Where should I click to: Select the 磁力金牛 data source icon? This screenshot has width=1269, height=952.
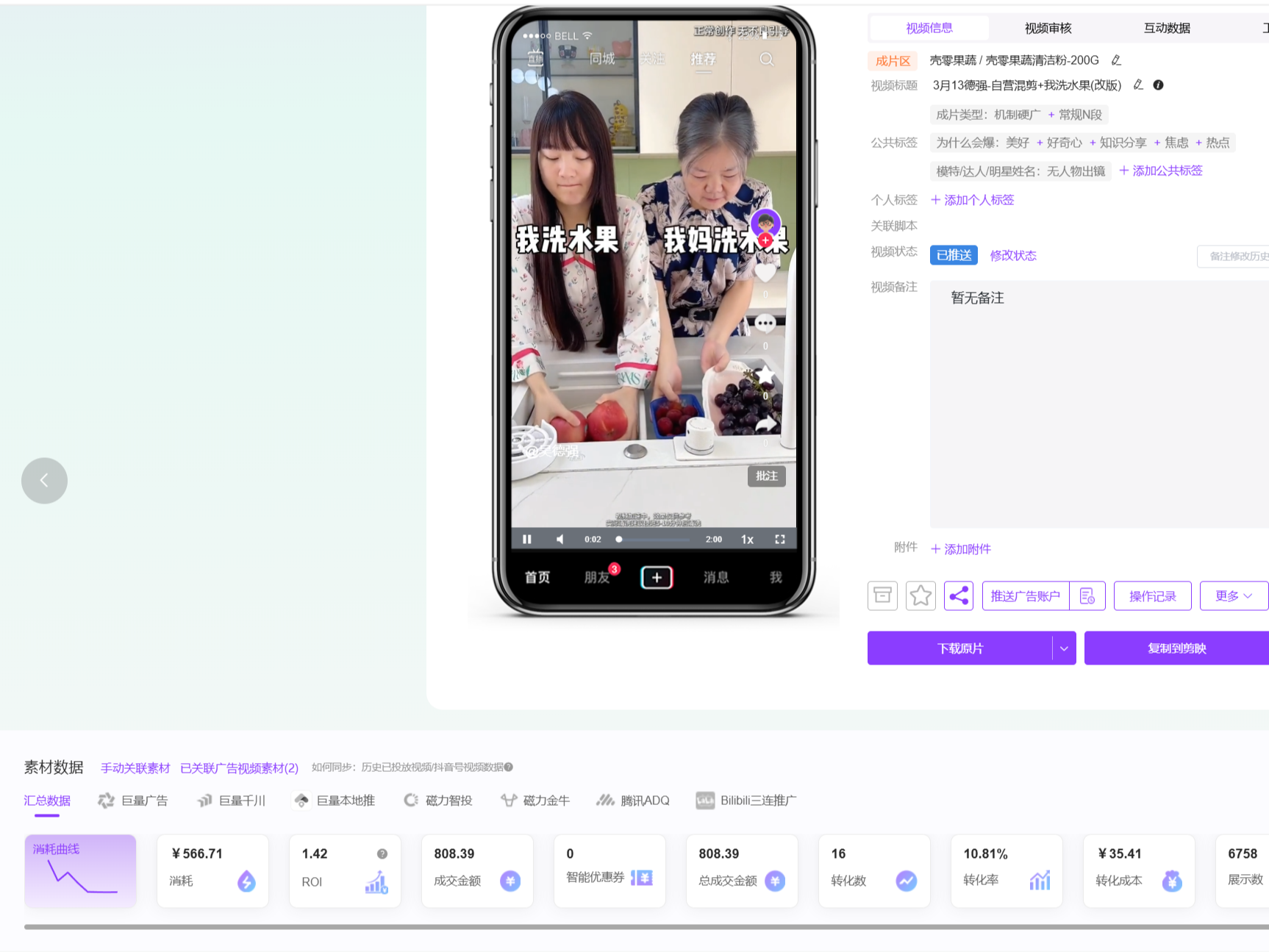(x=510, y=801)
